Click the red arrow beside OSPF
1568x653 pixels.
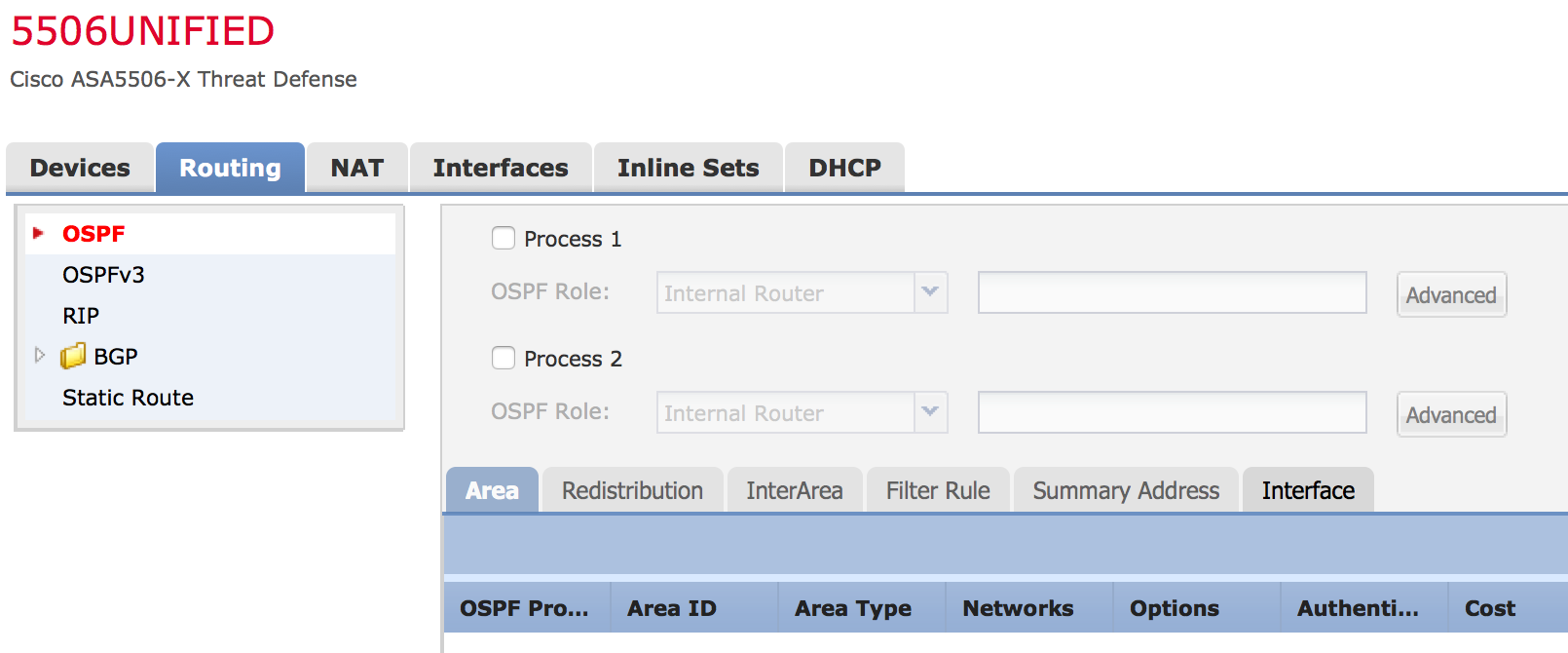(39, 233)
